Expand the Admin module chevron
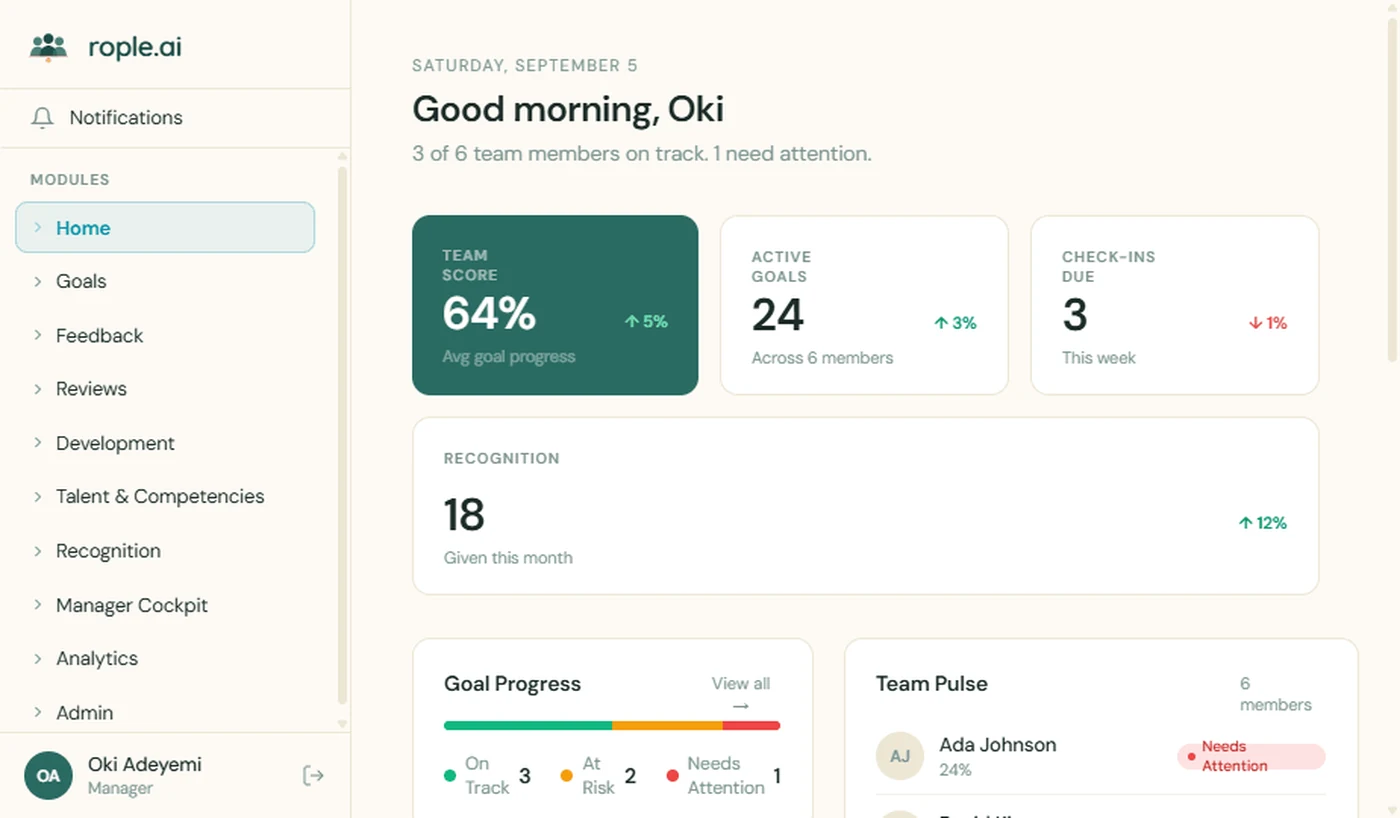The width and height of the screenshot is (1400, 818). click(x=38, y=713)
